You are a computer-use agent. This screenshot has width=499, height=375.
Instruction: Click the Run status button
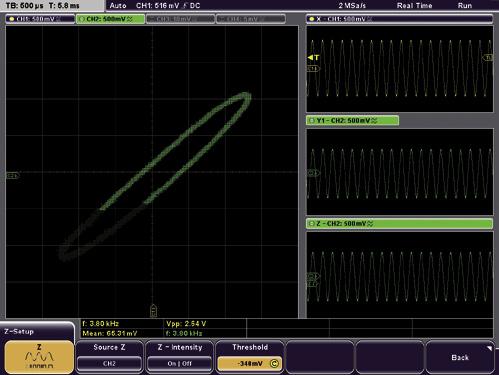click(465, 6)
